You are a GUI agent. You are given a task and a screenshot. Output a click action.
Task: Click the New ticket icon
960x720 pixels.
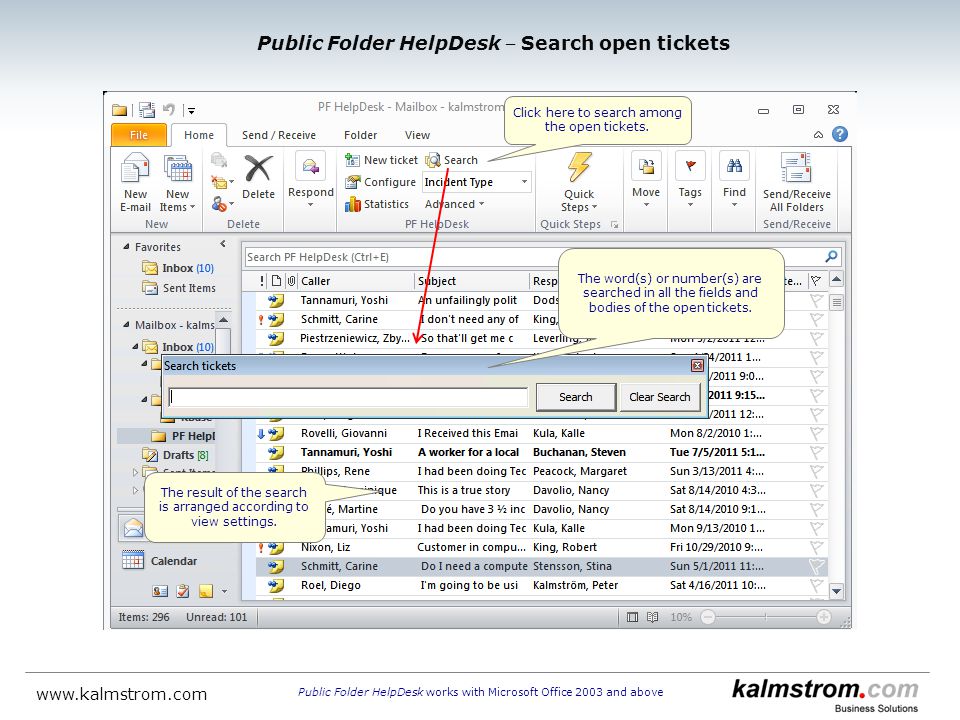[352, 160]
